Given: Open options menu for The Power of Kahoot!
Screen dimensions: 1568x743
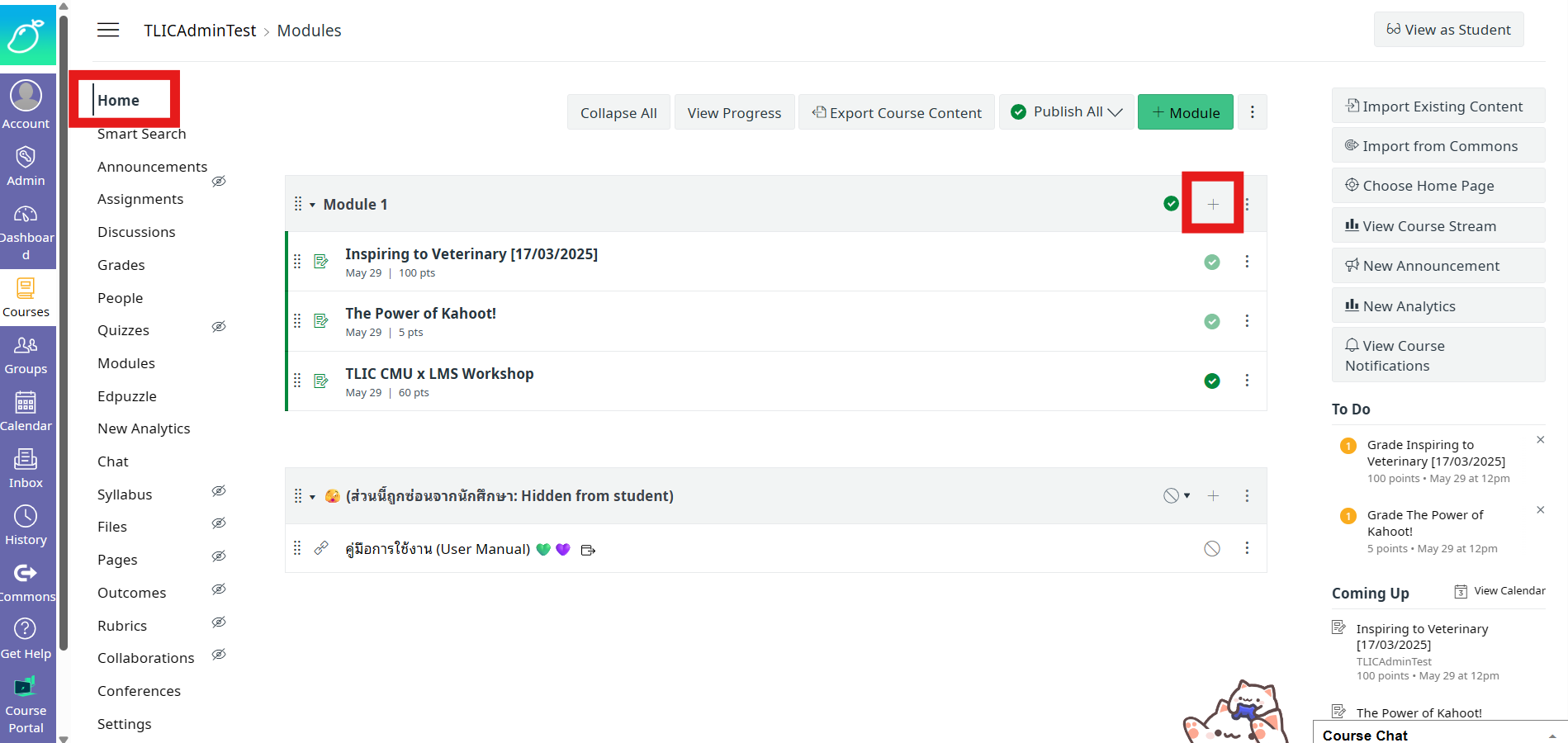Looking at the screenshot, I should pos(1247,321).
